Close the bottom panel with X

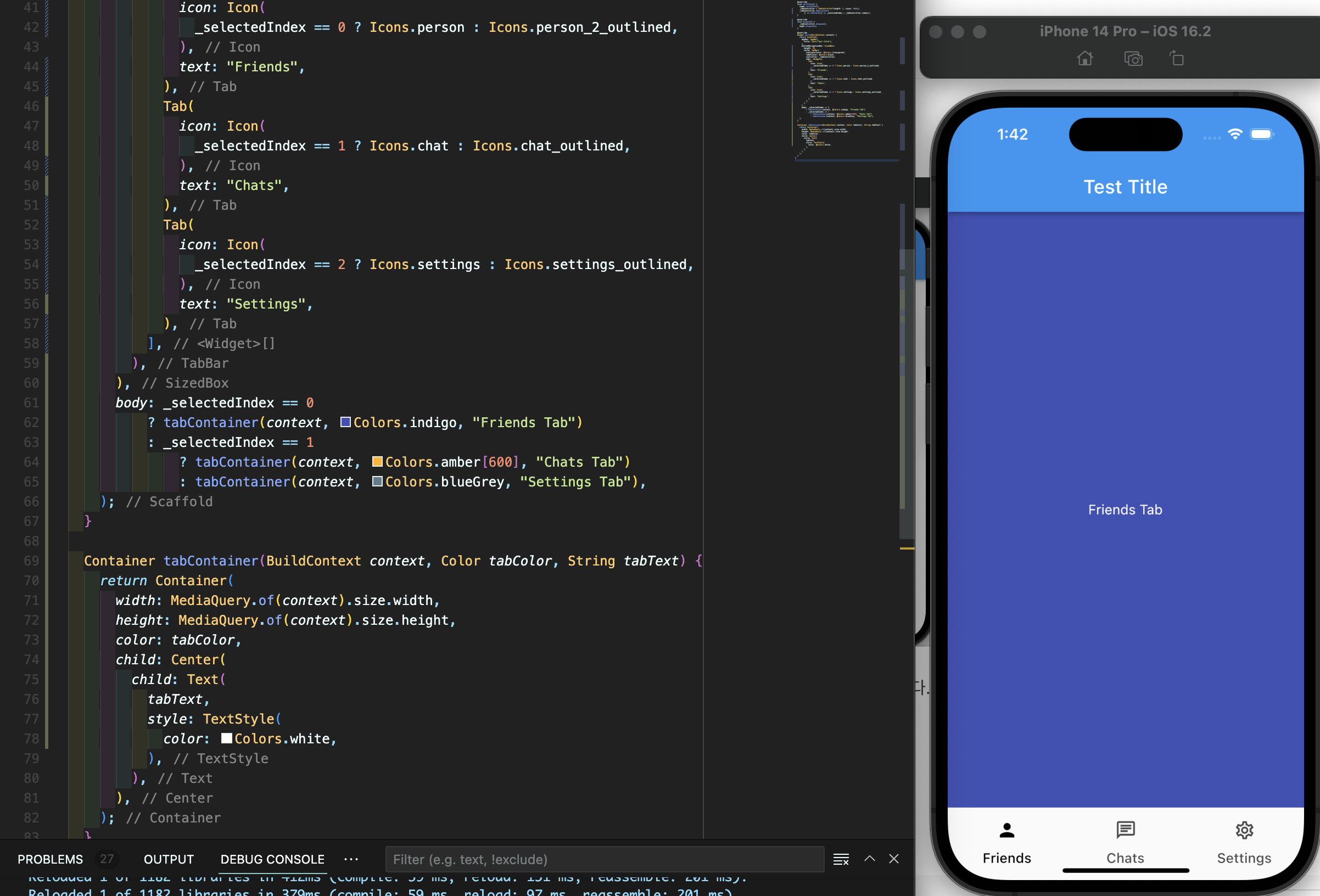893,859
